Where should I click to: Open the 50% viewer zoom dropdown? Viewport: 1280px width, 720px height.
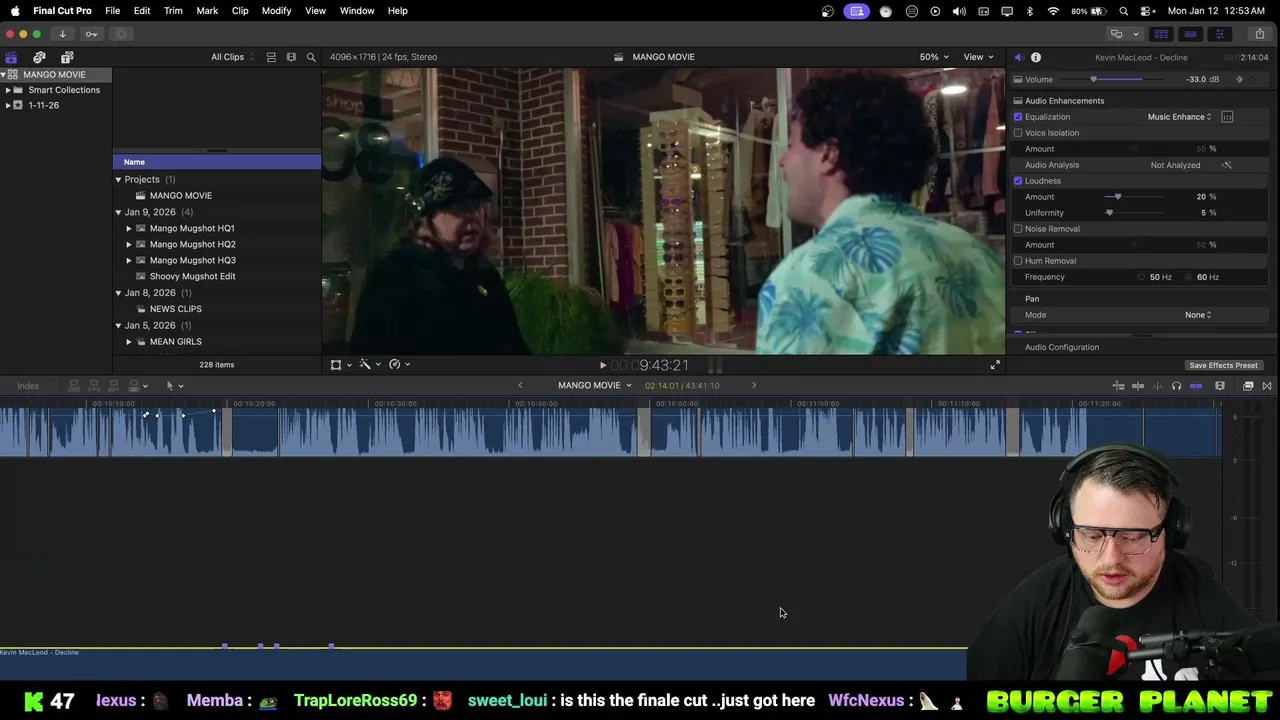(x=934, y=57)
